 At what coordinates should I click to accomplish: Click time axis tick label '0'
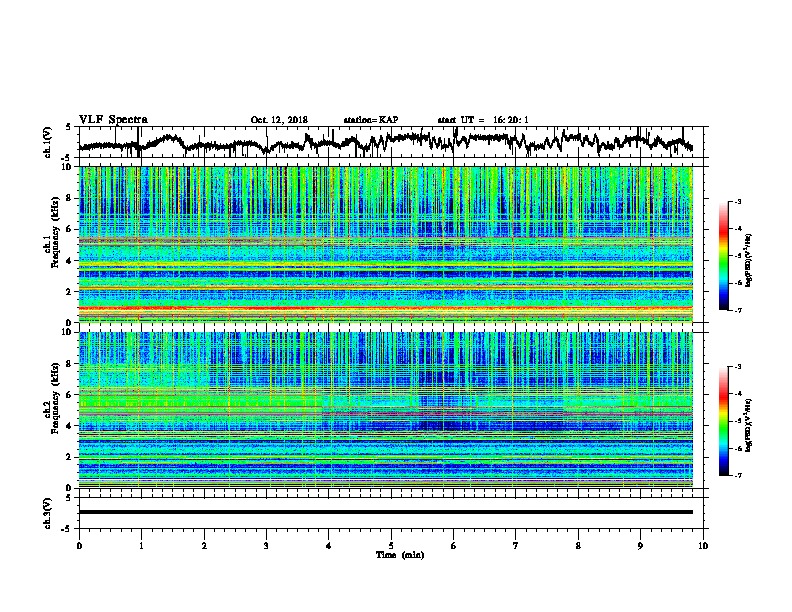pyautogui.click(x=79, y=545)
